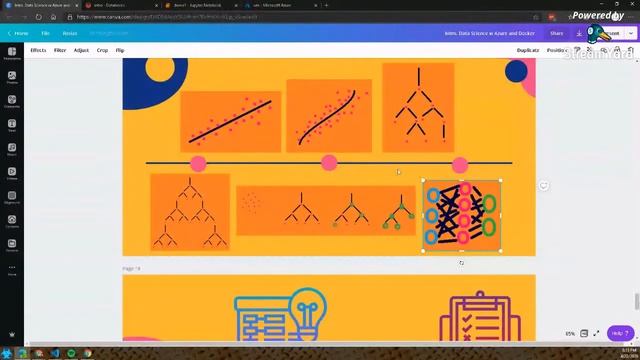Select the single decision tree image
The image size is (640, 360).
click(x=418, y=107)
